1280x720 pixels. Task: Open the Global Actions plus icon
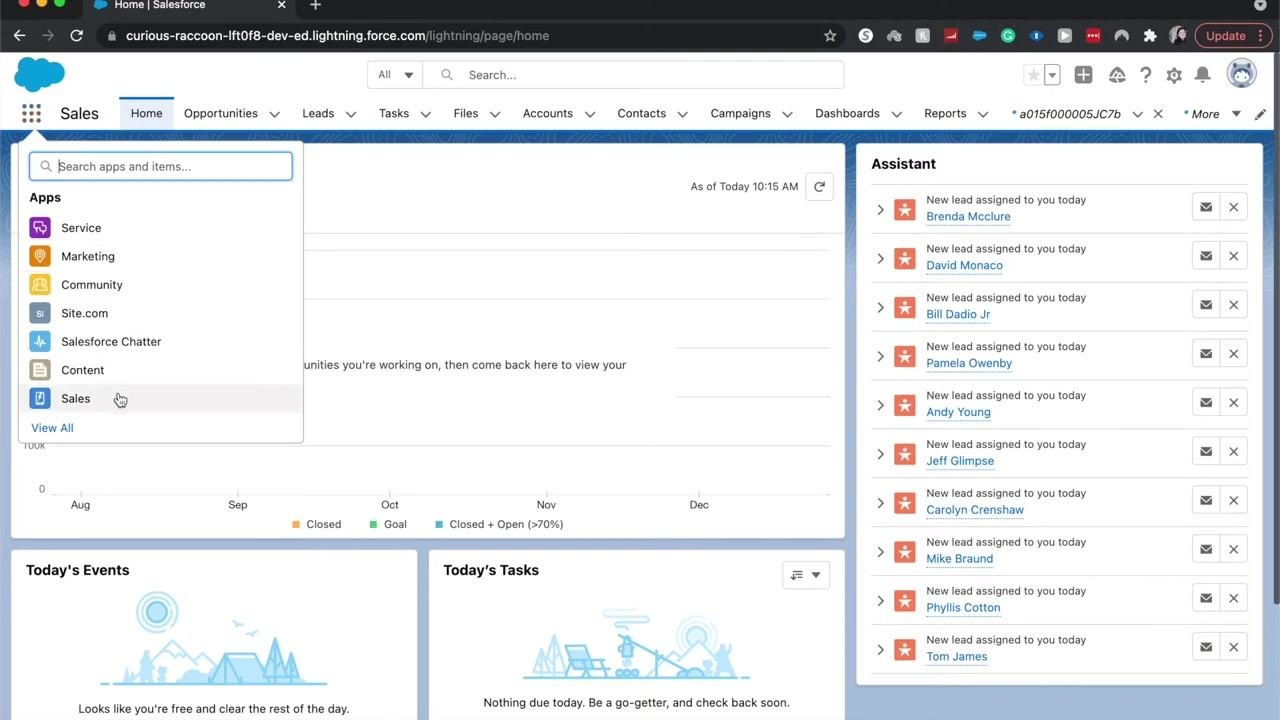pyautogui.click(x=1083, y=75)
